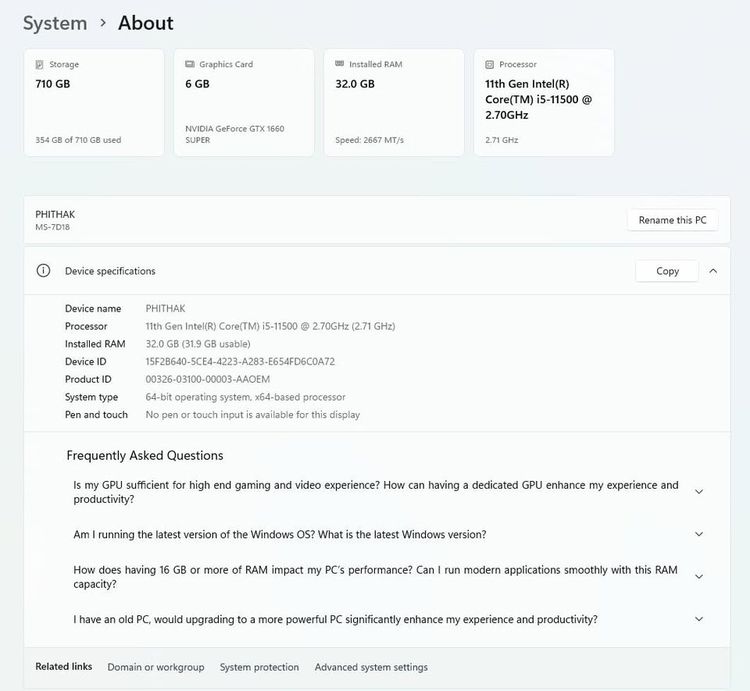Expand the 16 GB RAM FAQ question
The height and width of the screenshot is (691, 750).
coord(699,577)
